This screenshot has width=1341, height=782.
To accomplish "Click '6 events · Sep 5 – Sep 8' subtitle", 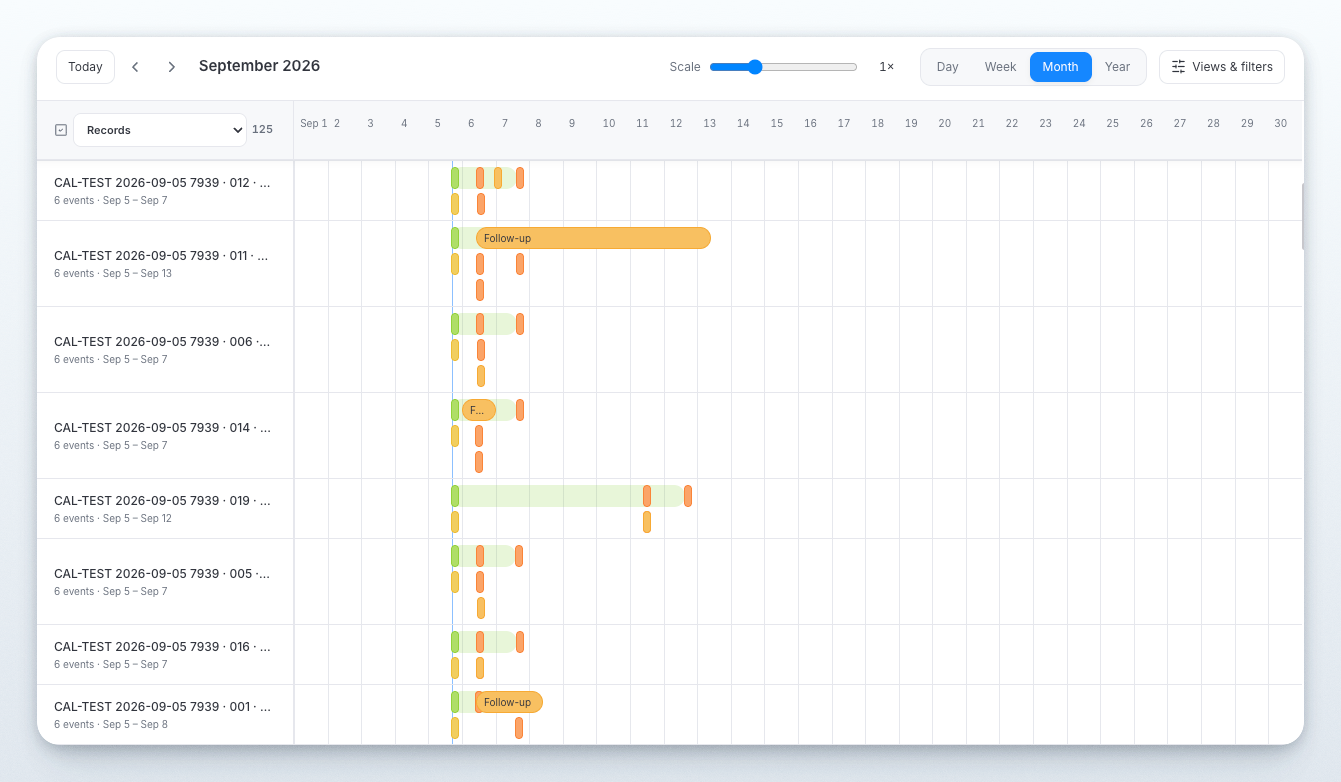I will (x=111, y=724).
